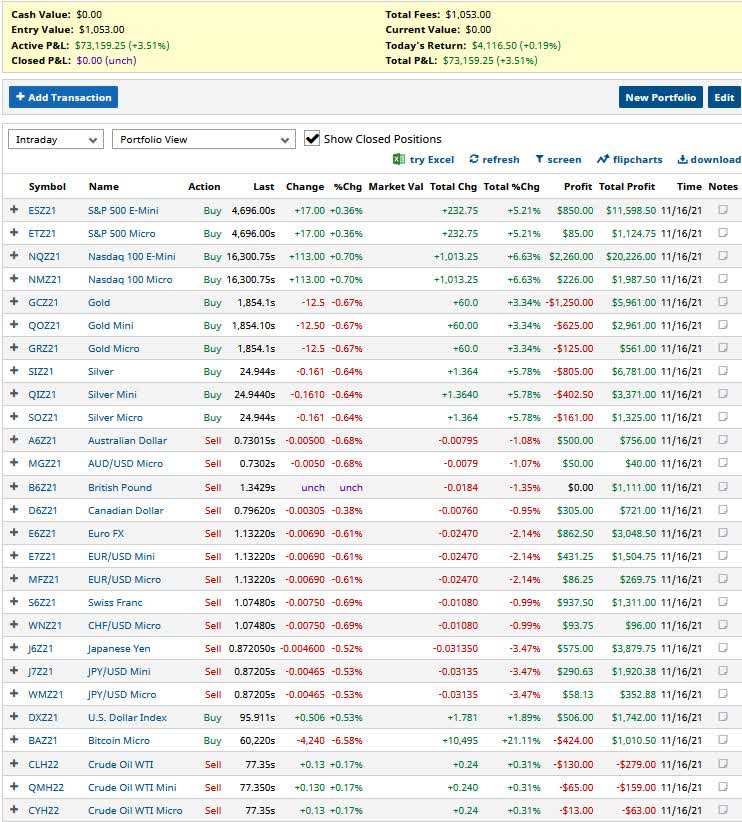Open the notes icon for ESZ21 row
742x822 pixels.
[723, 210]
